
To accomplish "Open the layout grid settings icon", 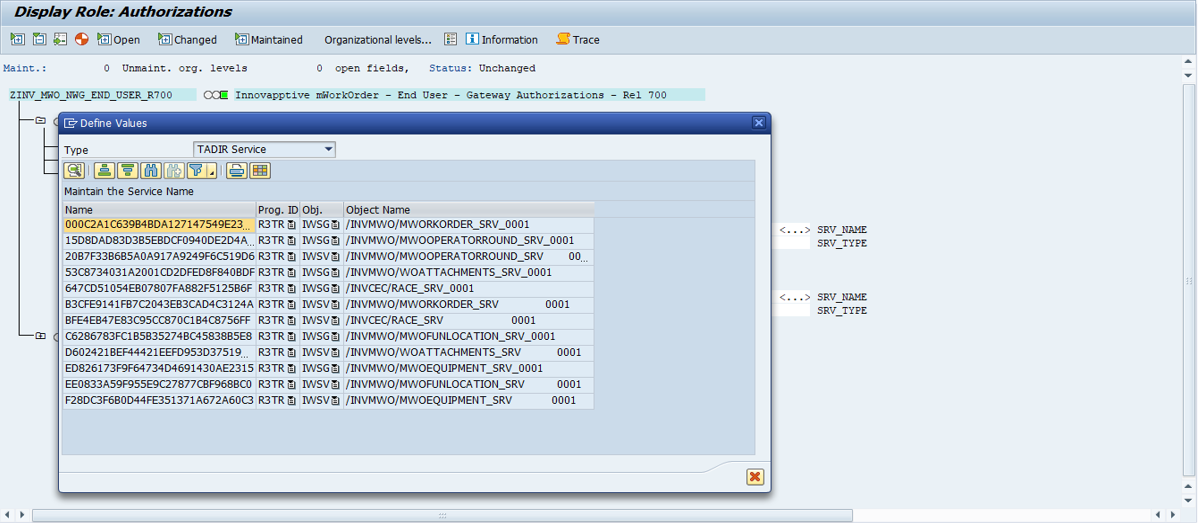I will click(x=260, y=171).
